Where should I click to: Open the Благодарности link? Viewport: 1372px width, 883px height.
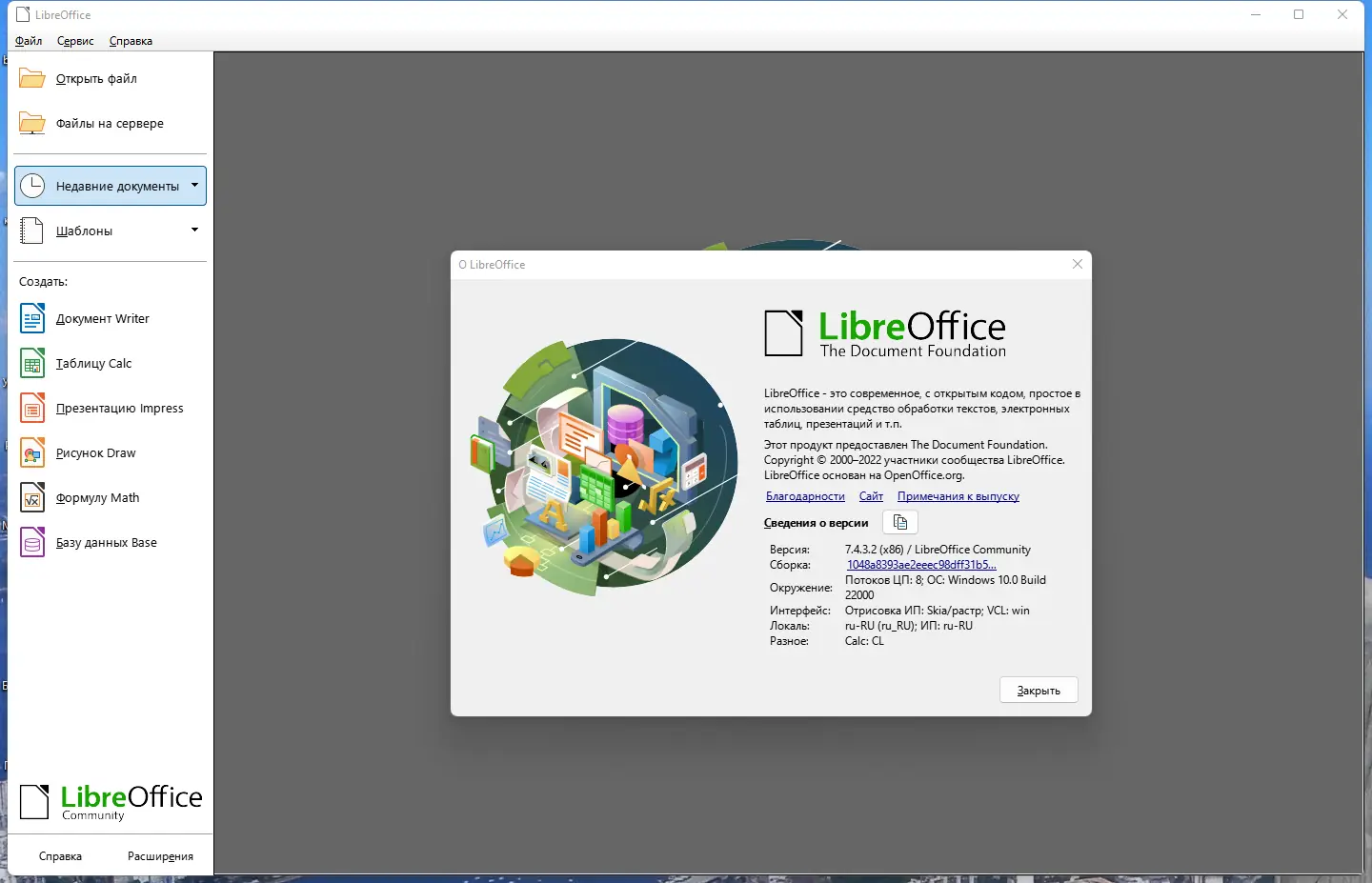click(804, 496)
